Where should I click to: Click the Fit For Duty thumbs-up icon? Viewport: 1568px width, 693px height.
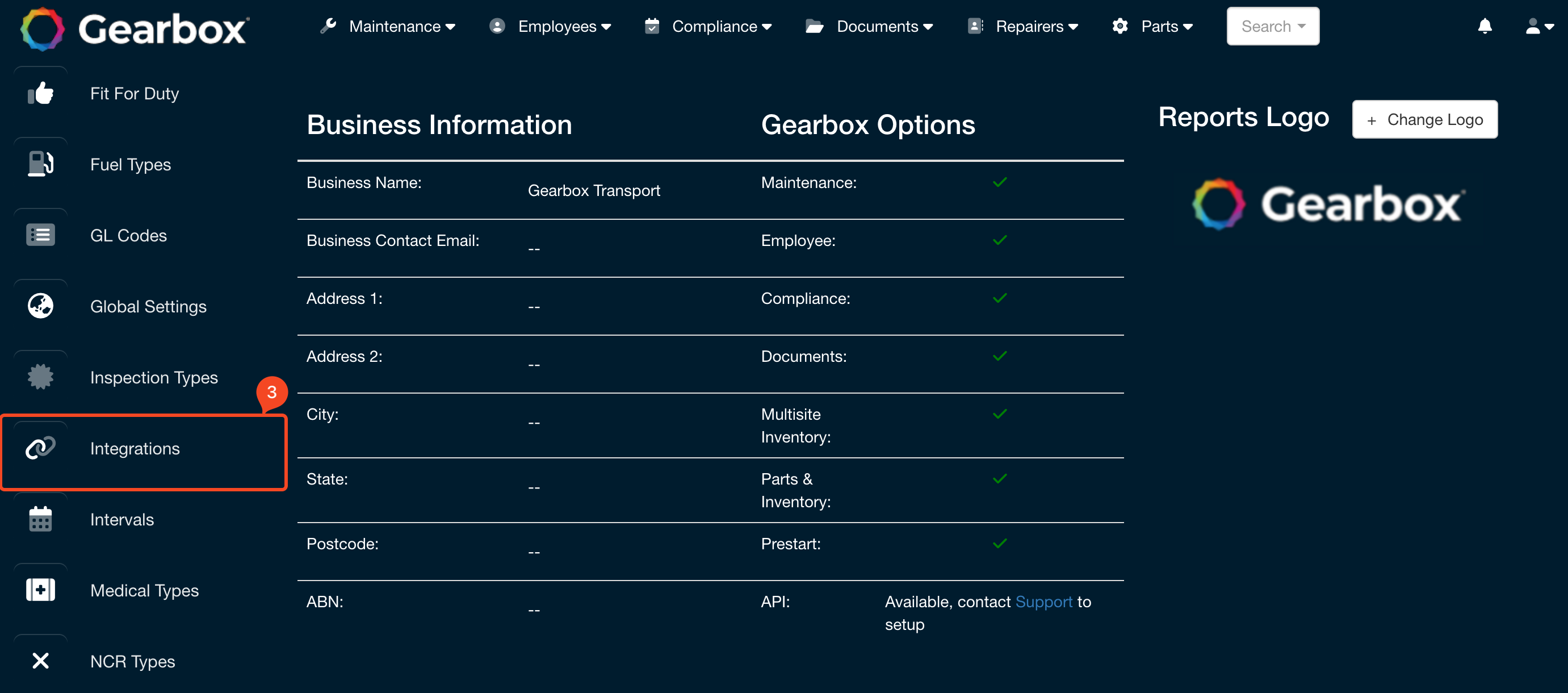tap(41, 93)
